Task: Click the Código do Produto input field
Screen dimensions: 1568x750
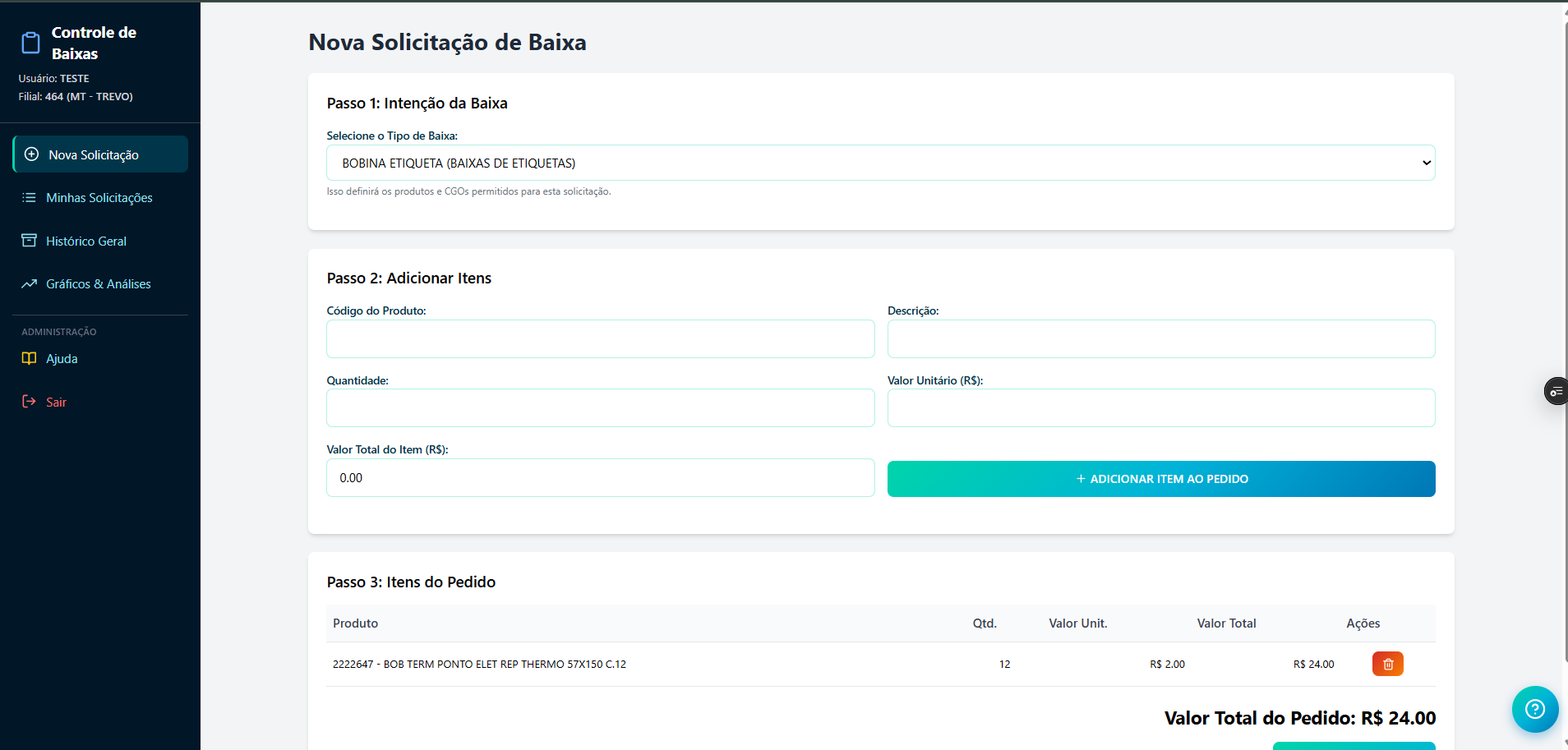Action: click(x=600, y=338)
